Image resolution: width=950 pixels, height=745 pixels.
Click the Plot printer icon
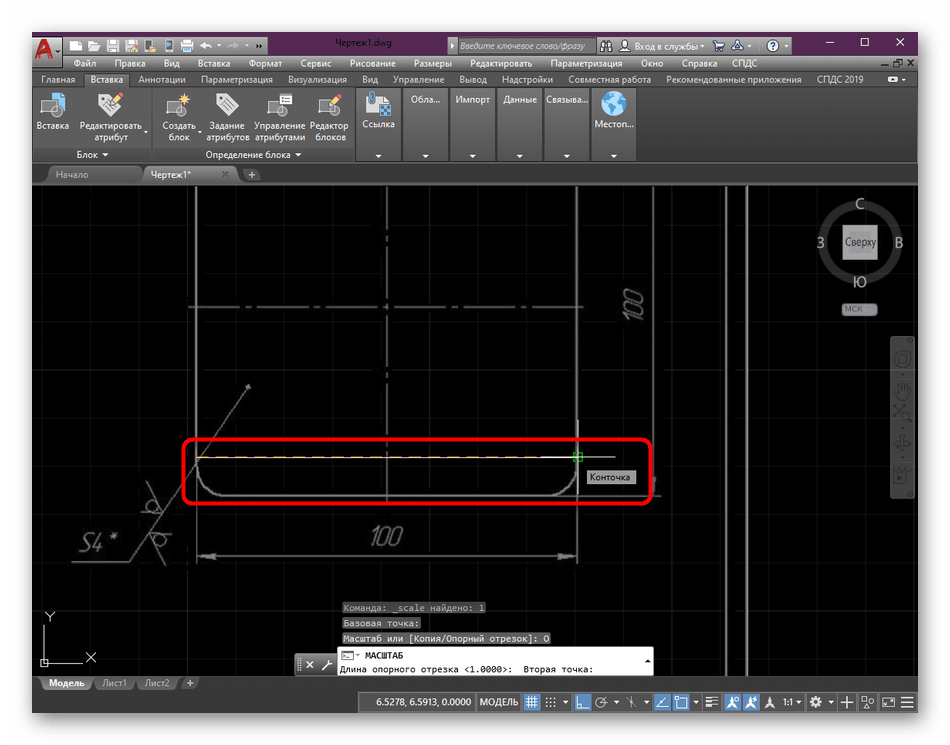pyautogui.click(x=187, y=45)
